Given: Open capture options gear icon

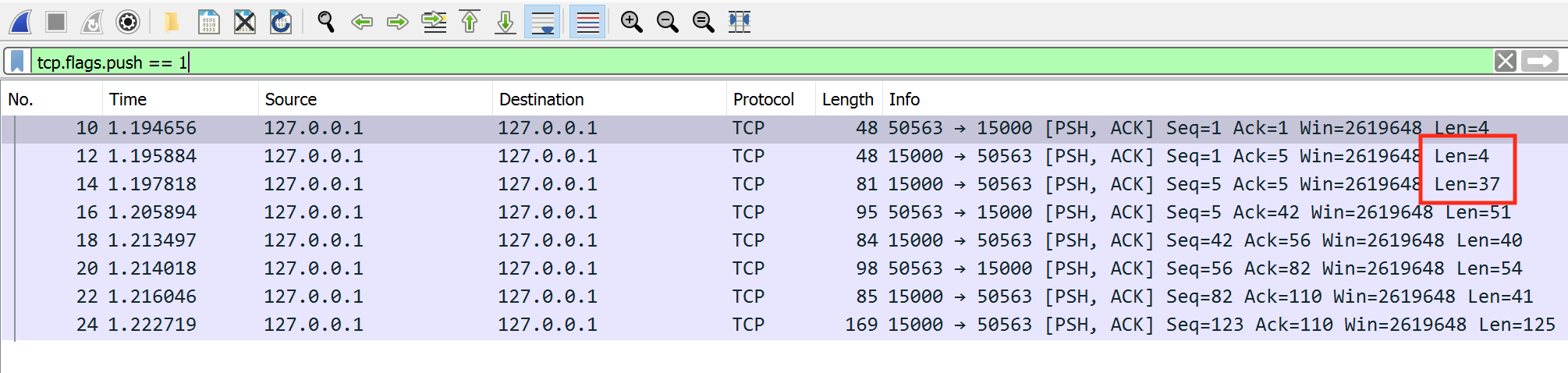Looking at the screenshot, I should click(128, 22).
